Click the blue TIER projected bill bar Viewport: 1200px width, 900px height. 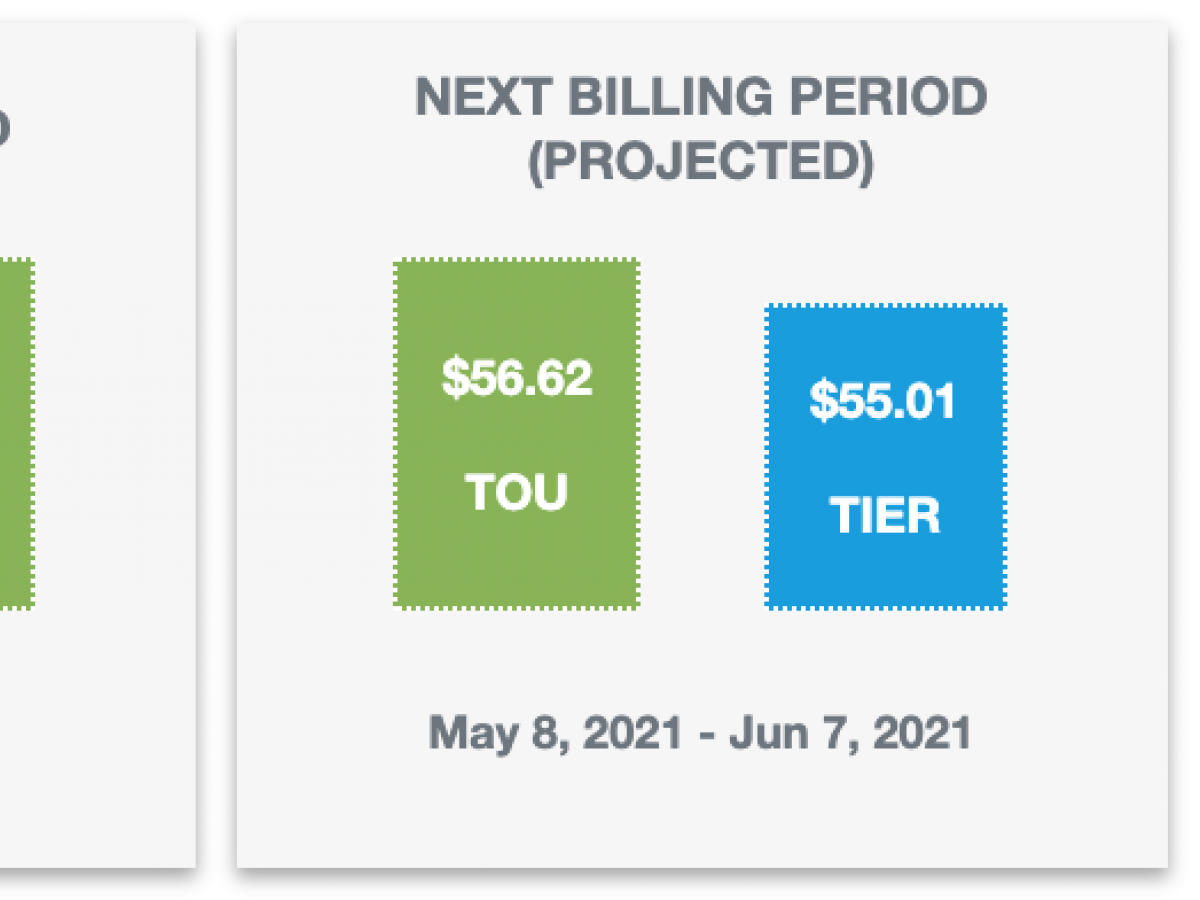click(886, 456)
